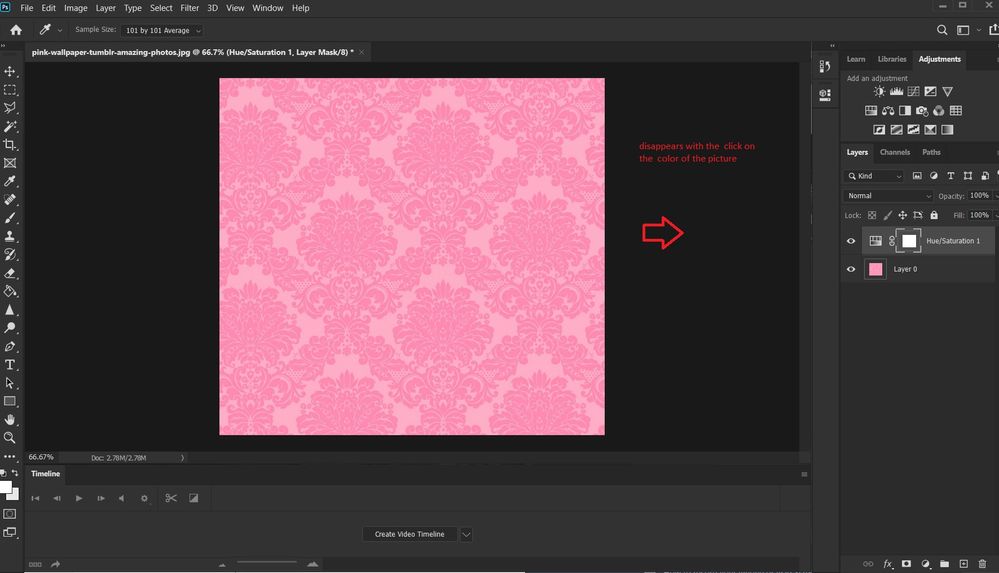Select the Lasso tool

[x=10, y=108]
